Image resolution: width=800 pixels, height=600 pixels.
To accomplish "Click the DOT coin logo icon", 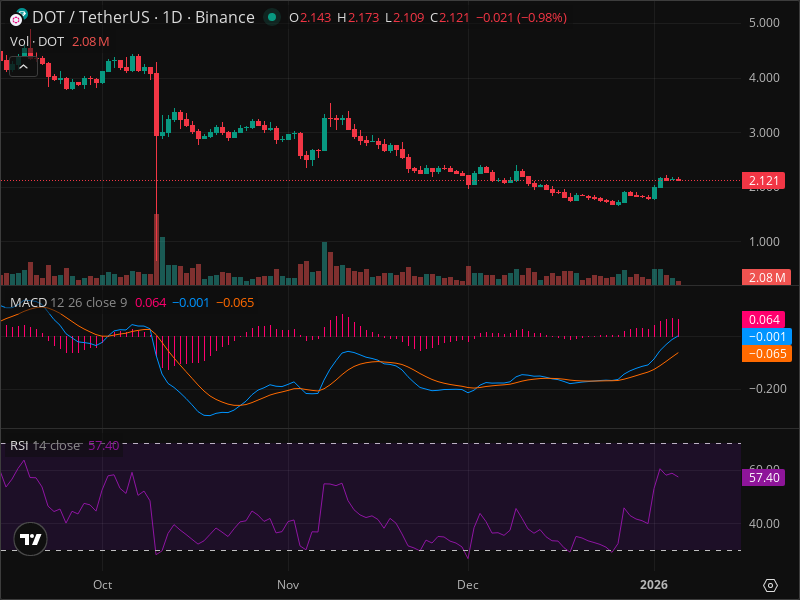I will [18, 17].
